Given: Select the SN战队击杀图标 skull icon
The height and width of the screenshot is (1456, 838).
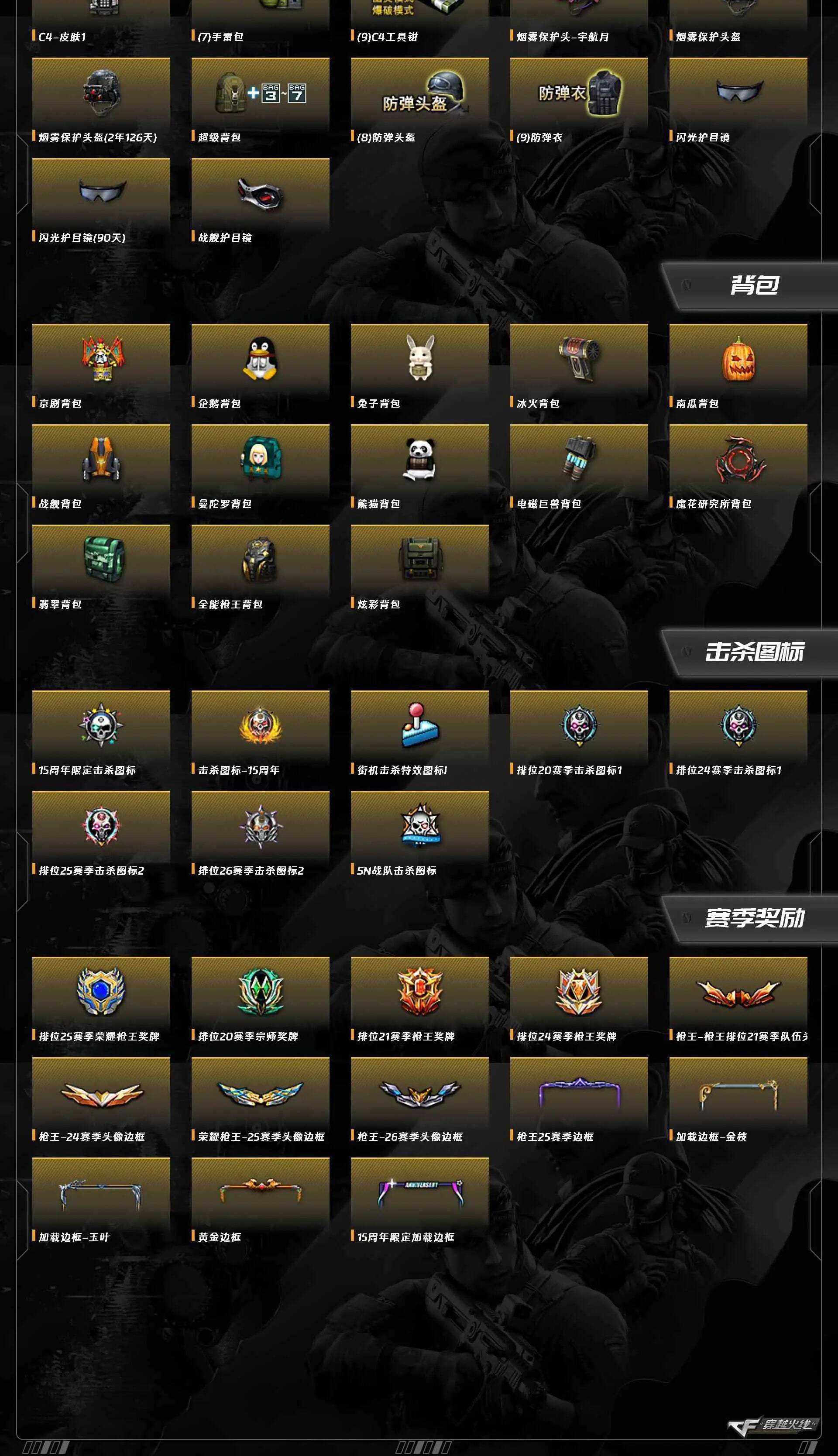Looking at the screenshot, I should pos(419,834).
